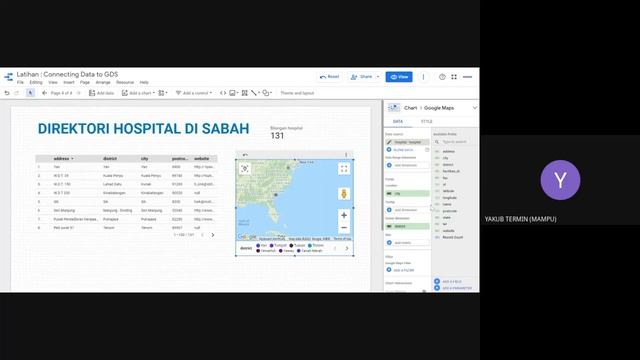Choose the line drawing tool
640x360 pixels.
click(x=255, y=93)
